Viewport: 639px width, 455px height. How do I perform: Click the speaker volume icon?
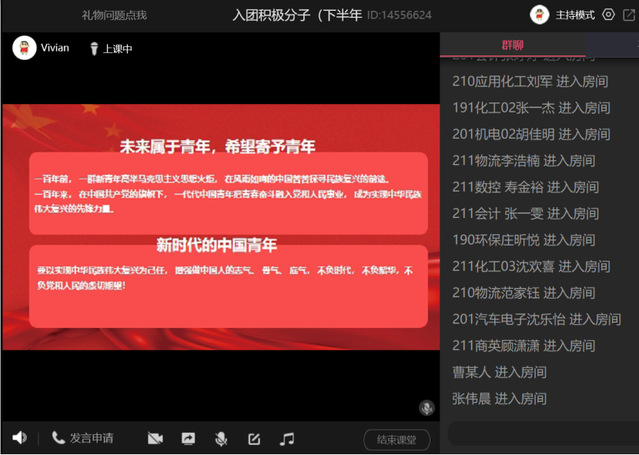click(19, 438)
